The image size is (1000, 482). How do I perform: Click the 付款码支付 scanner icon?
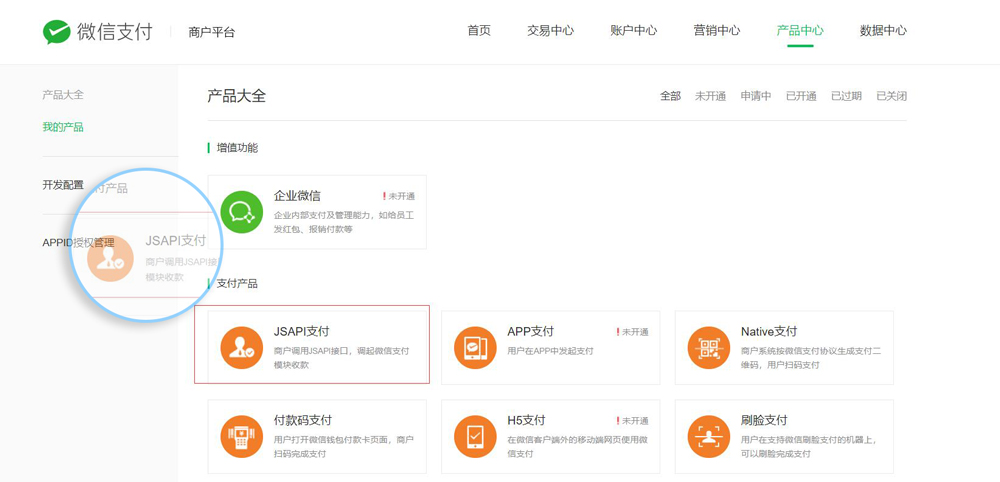click(x=242, y=437)
